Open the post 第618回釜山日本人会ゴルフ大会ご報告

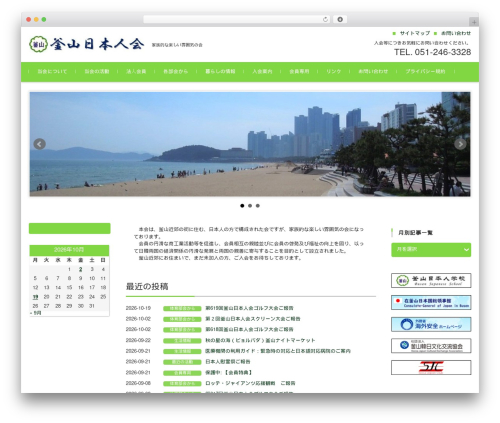[x=249, y=329]
